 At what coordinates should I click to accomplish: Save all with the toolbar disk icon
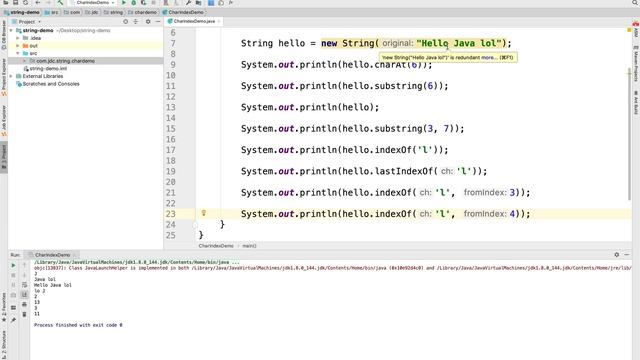[16, 3]
